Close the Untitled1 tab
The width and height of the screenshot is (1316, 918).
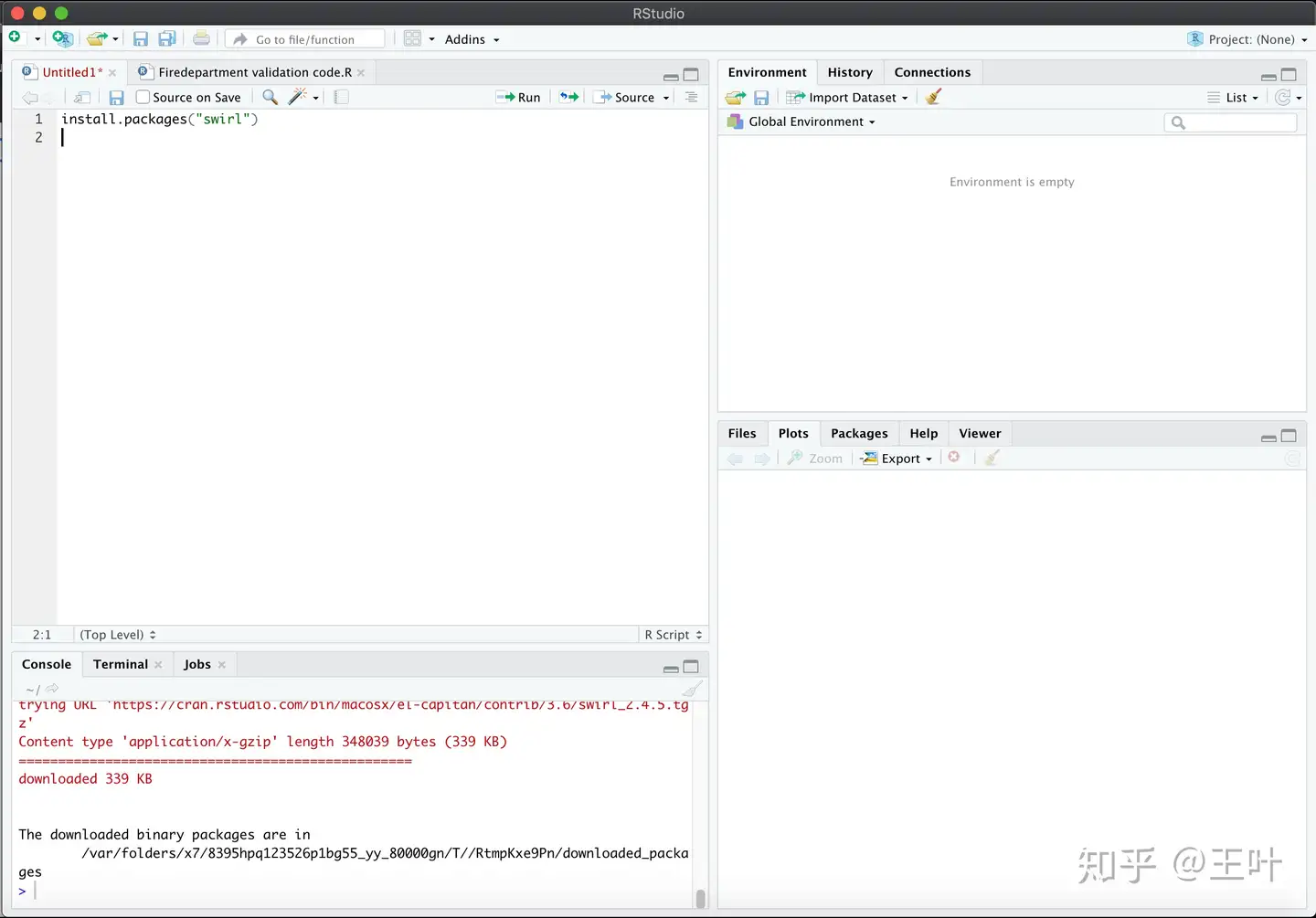[112, 73]
